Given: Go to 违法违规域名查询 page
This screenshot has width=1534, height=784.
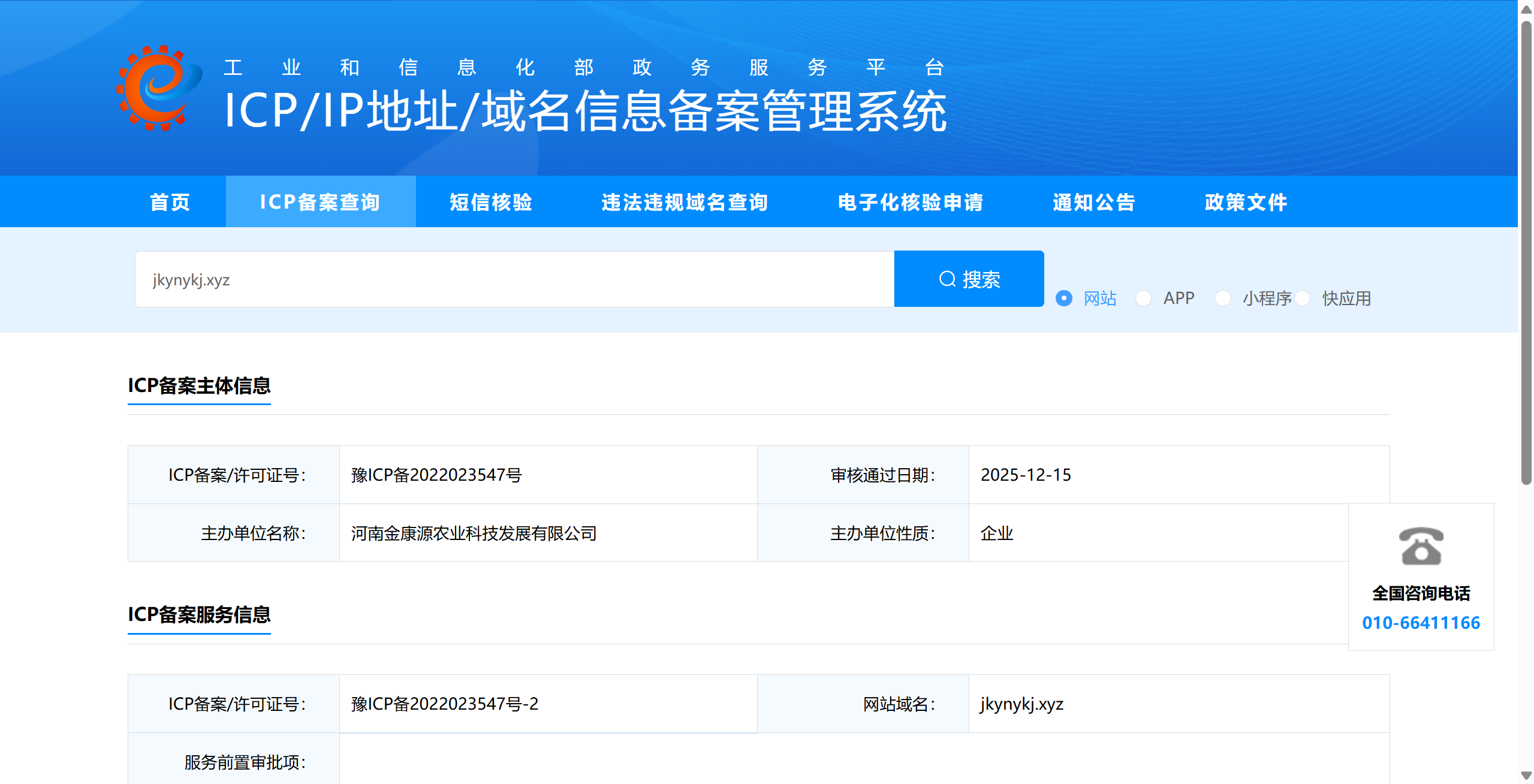Looking at the screenshot, I should [685, 202].
